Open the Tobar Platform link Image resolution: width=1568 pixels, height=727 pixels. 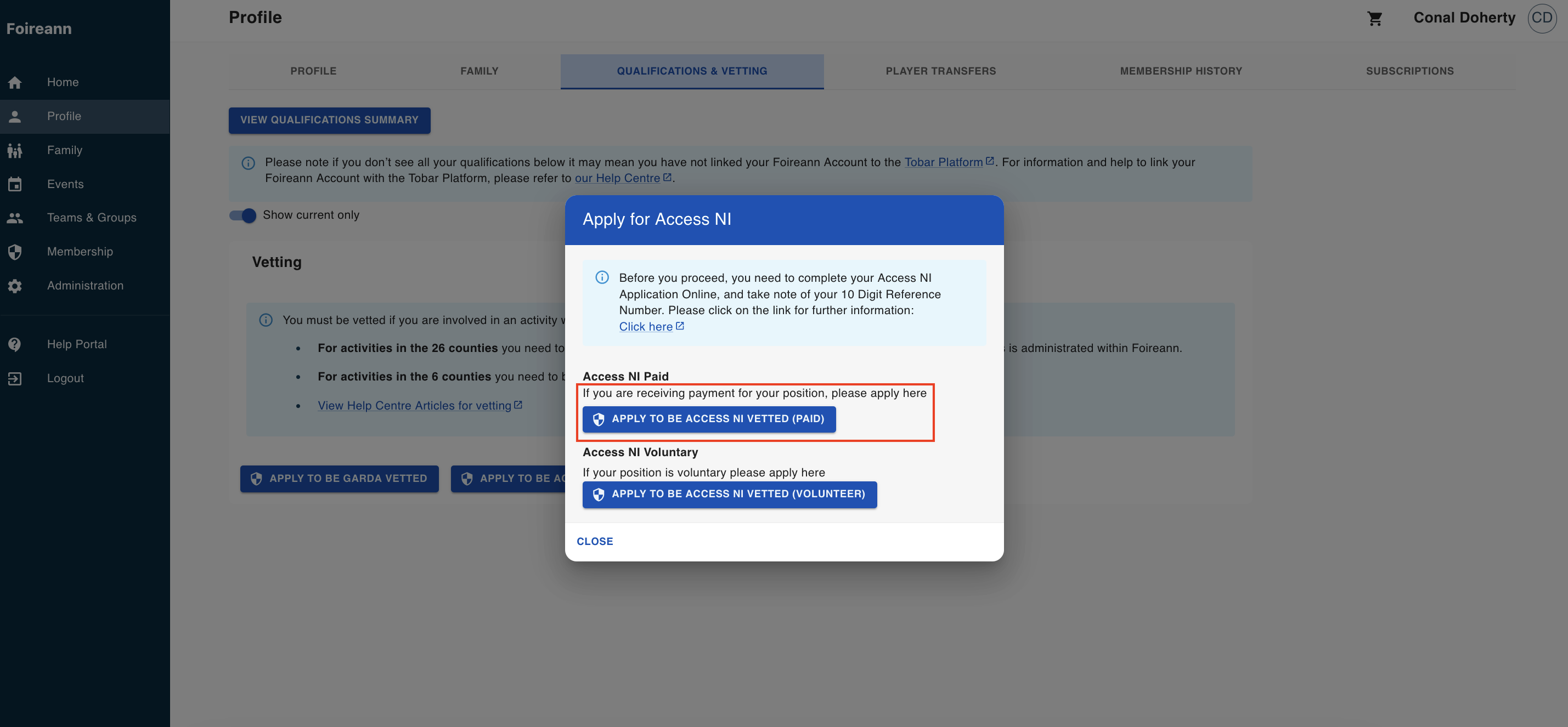[944, 162]
